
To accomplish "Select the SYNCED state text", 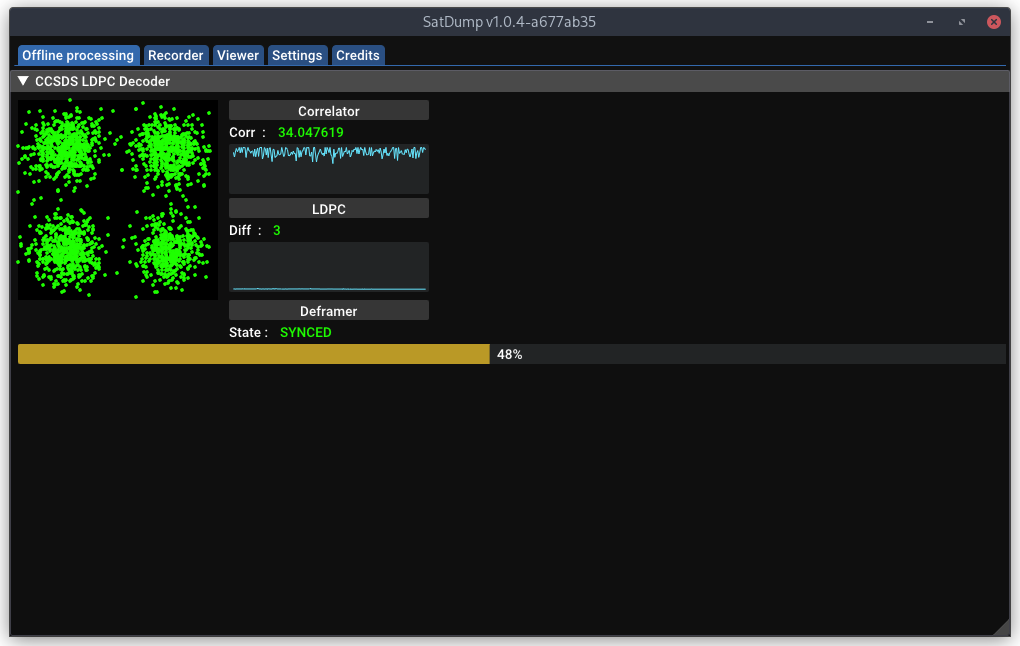I will click(306, 332).
